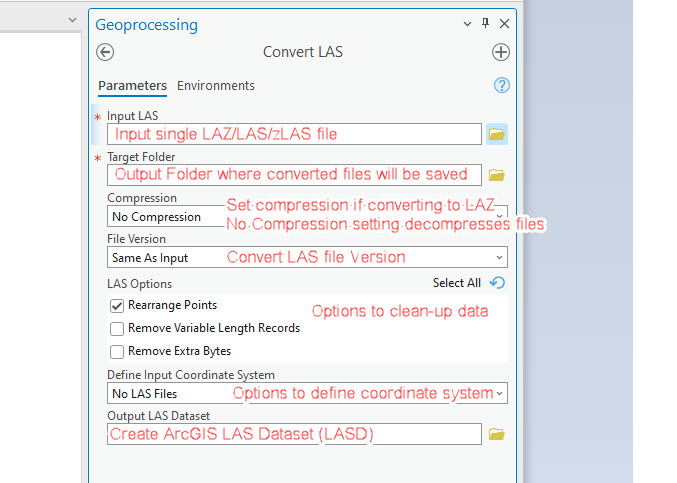Click the plus icon beside Convert LAS

click(501, 52)
